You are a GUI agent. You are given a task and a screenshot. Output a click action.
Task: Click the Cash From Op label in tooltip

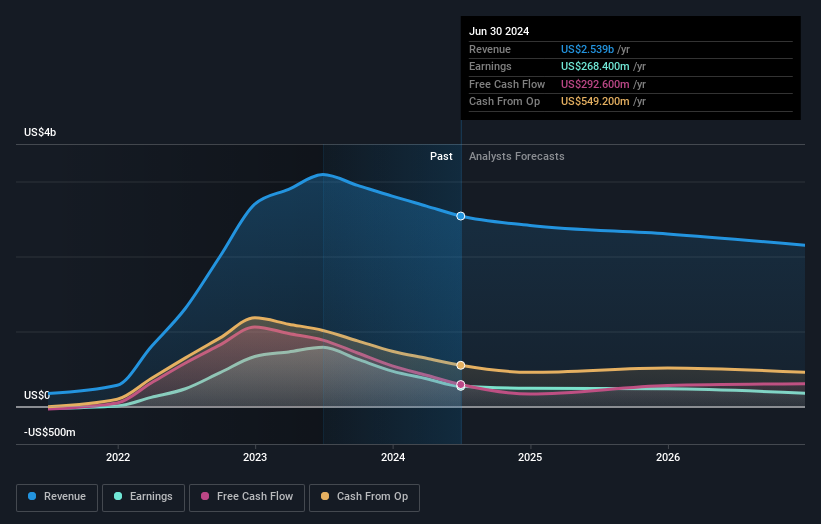pyautogui.click(x=504, y=102)
